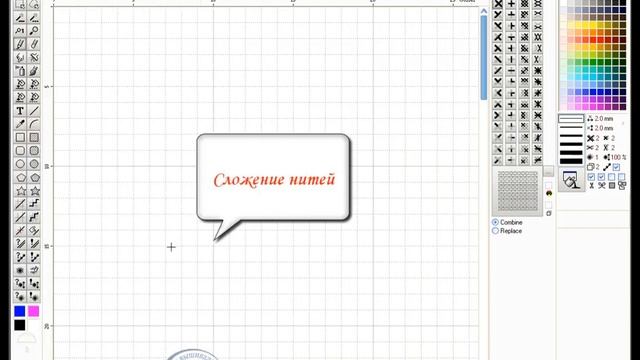Select the filled Polygon tool
Viewport: 640px width, 360px height.
click(x=34, y=178)
